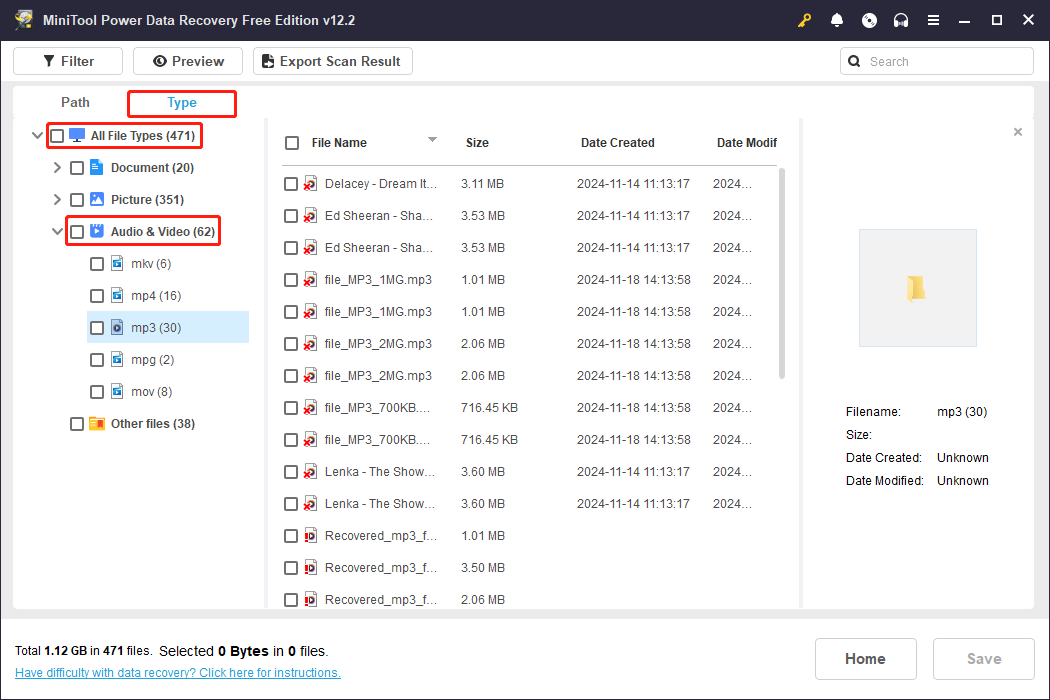Check the mov (8) checkbox
The width and height of the screenshot is (1050, 700).
click(97, 392)
